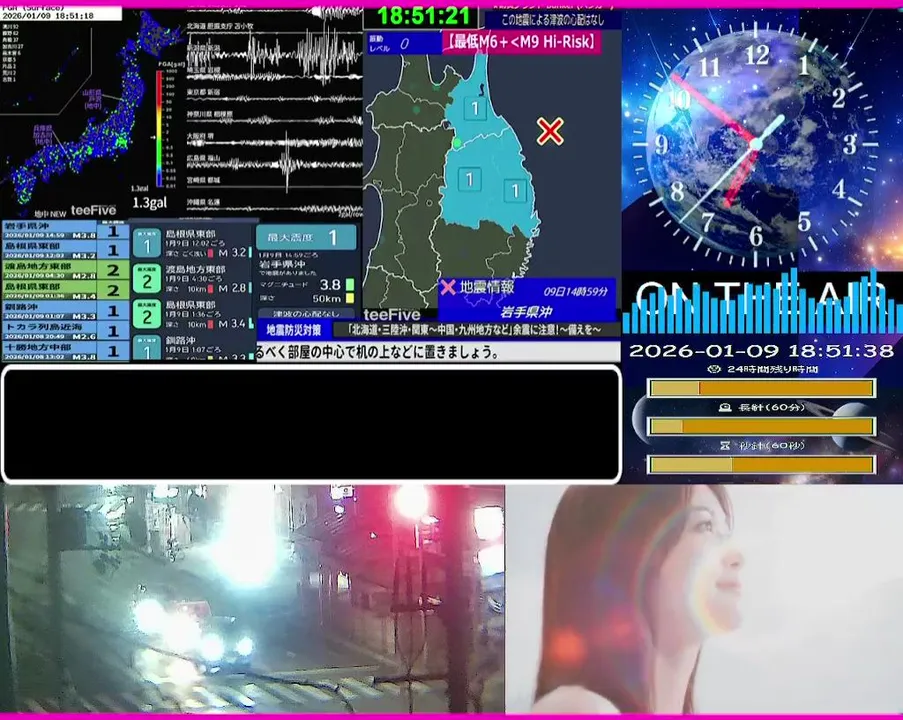Click the purple 兵庫県 label on the Japan map
This screenshot has height=720, width=903.
[43, 134]
